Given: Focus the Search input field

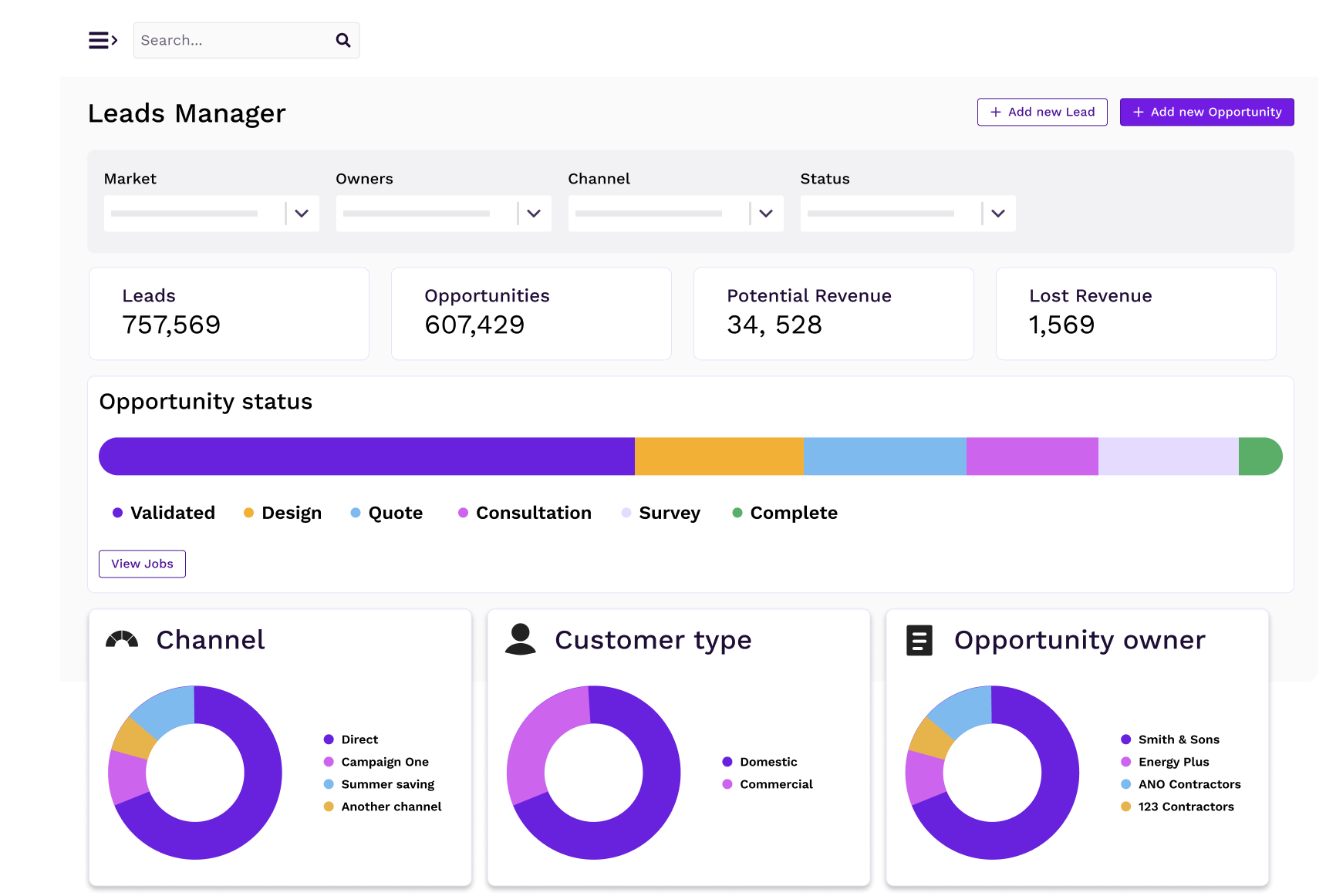Looking at the screenshot, I should 231,40.
